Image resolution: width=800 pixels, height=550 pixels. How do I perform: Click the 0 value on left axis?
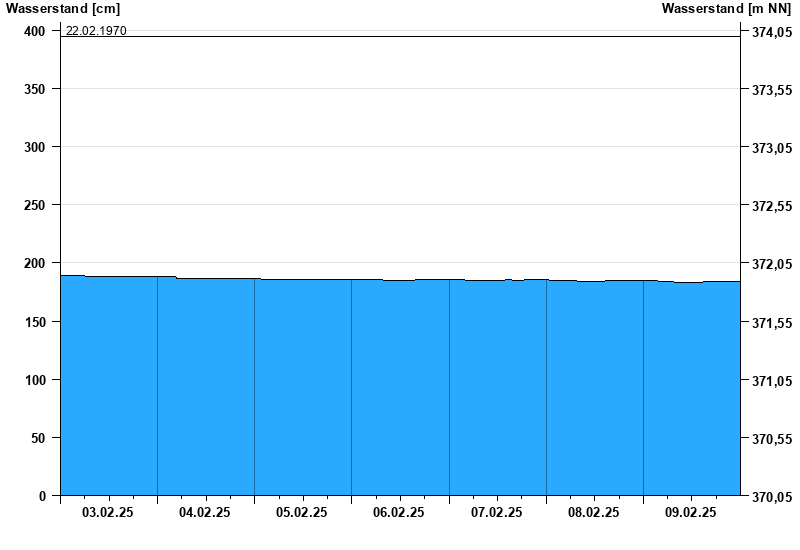pyautogui.click(x=42, y=496)
